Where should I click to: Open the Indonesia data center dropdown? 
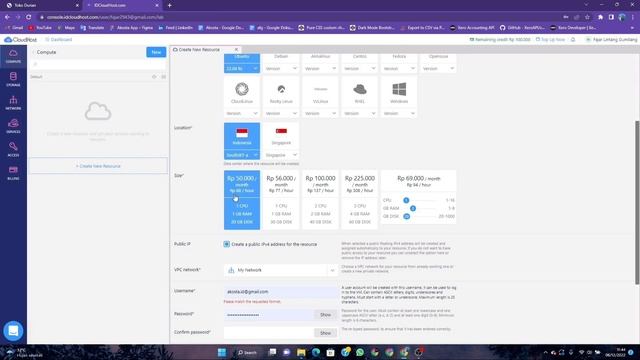tap(242, 155)
